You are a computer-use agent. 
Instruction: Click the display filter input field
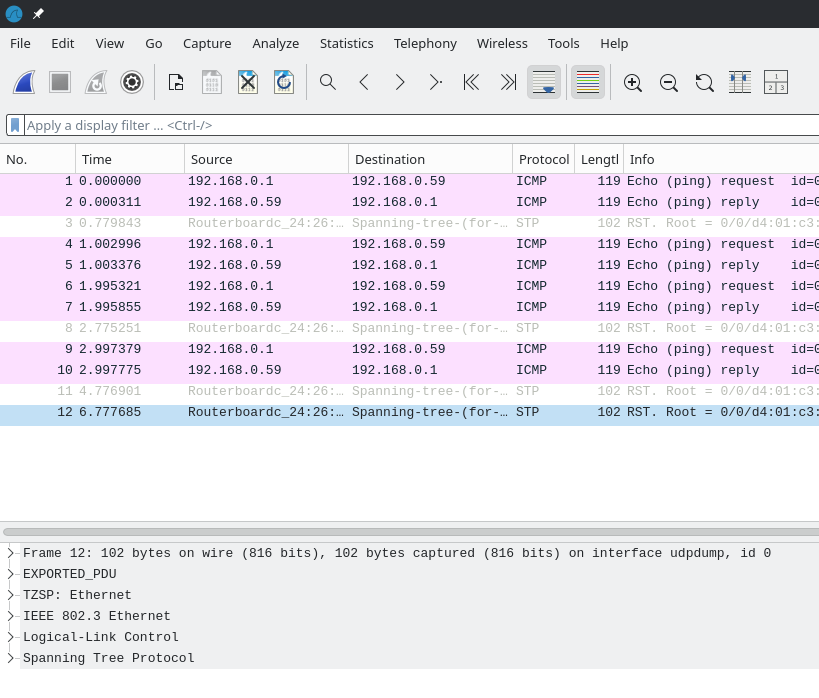pyautogui.click(x=300, y=125)
